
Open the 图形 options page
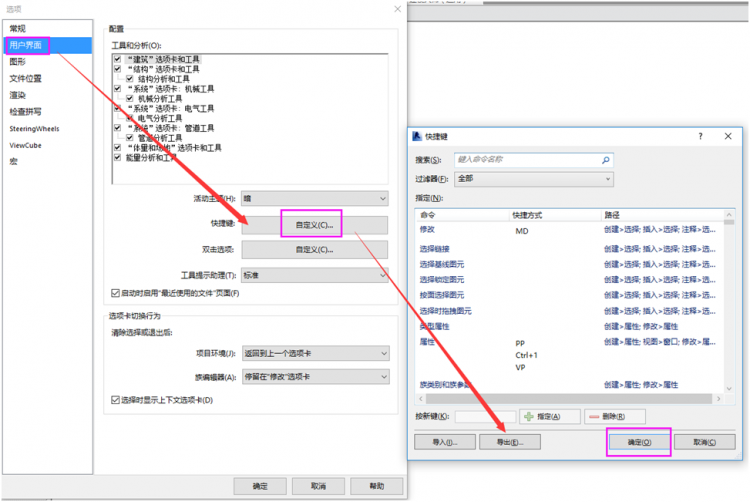click(17, 62)
